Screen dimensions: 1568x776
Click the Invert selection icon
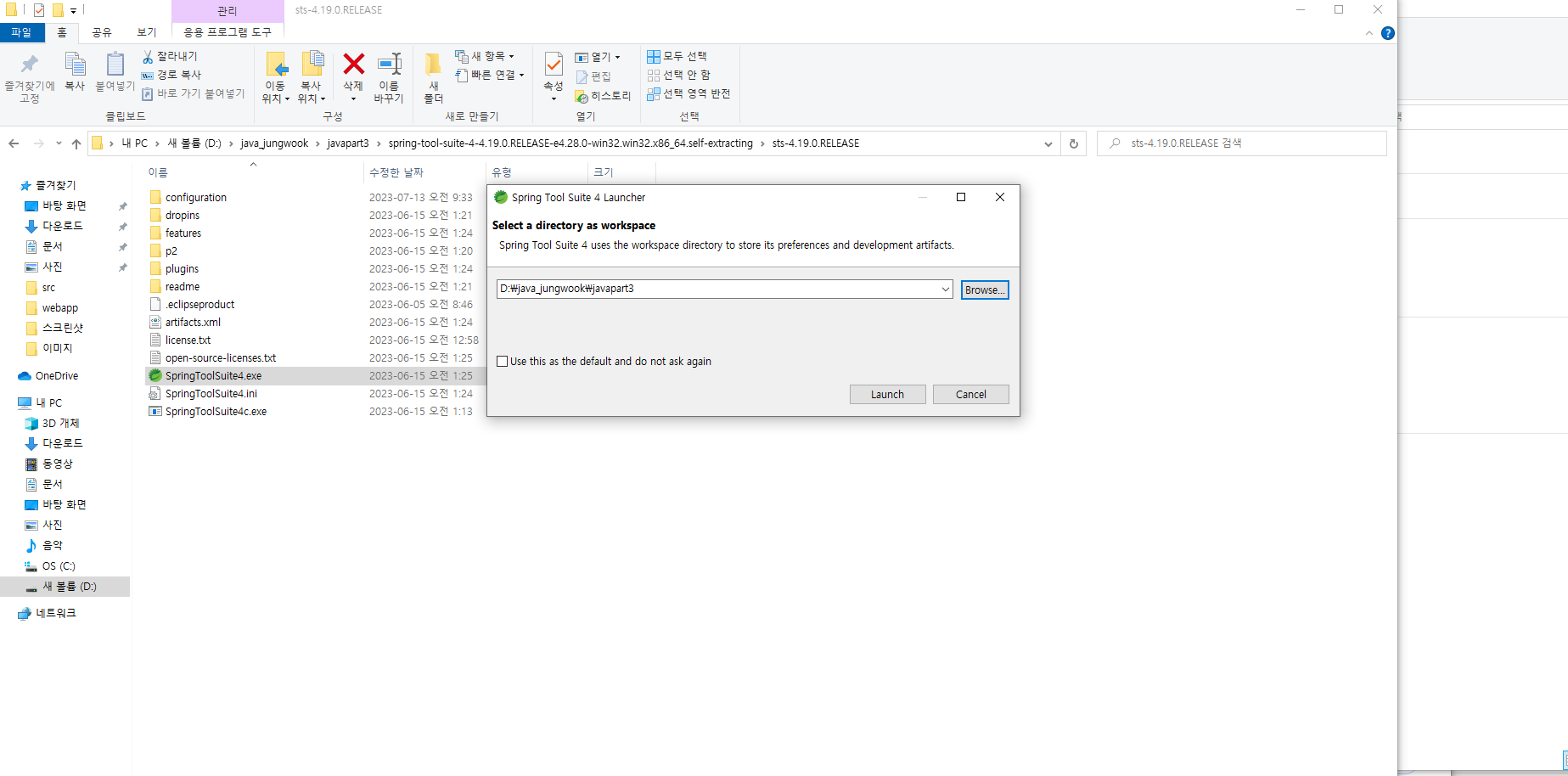654,93
